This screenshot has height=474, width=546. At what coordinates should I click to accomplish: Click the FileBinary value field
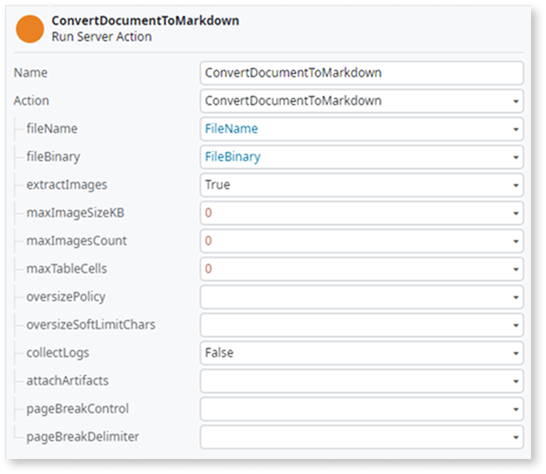[x=361, y=157]
